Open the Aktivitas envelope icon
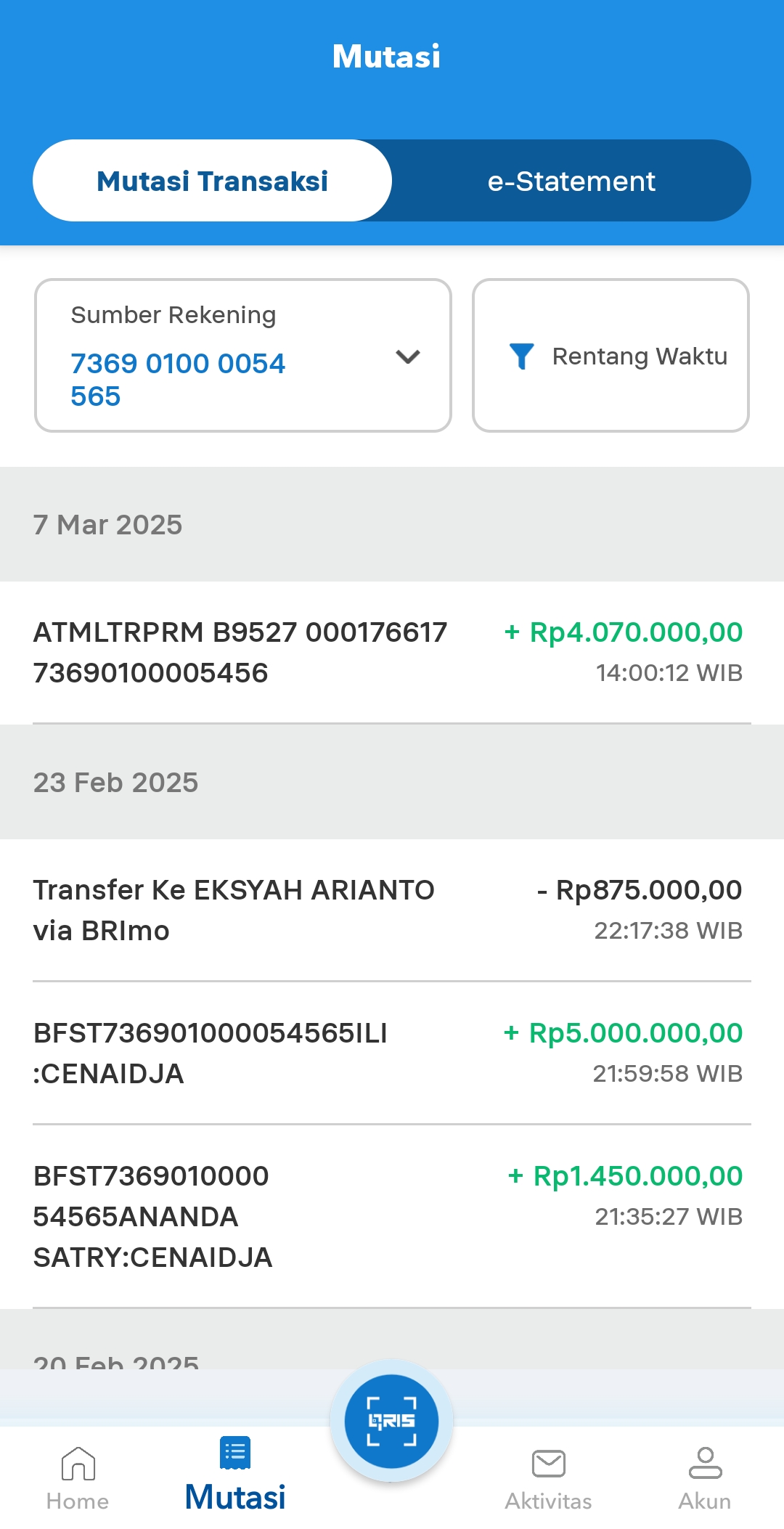This screenshot has height=1529, width=784. tap(549, 1464)
